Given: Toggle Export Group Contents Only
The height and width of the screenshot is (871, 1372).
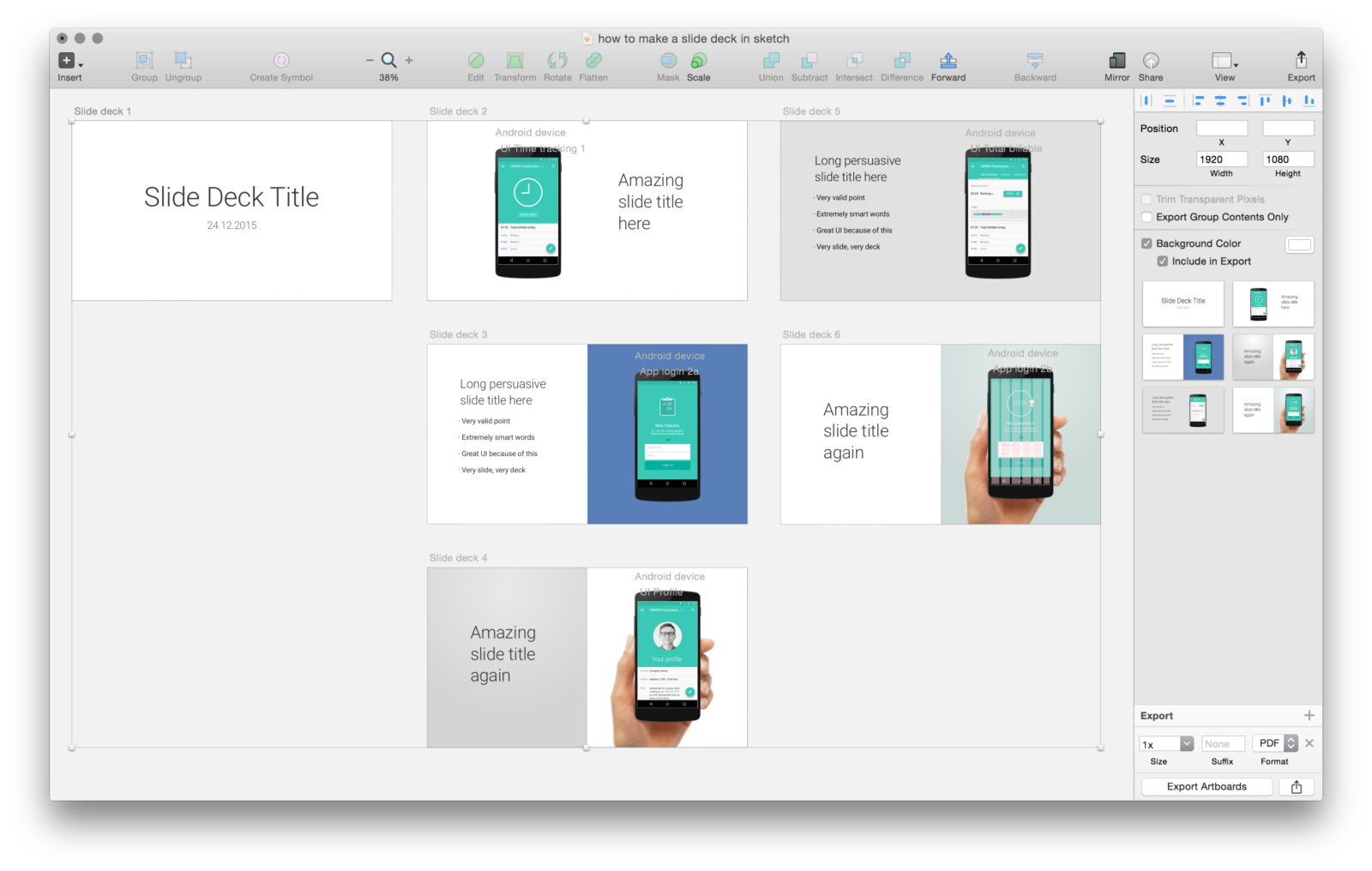Looking at the screenshot, I should coord(1146,217).
